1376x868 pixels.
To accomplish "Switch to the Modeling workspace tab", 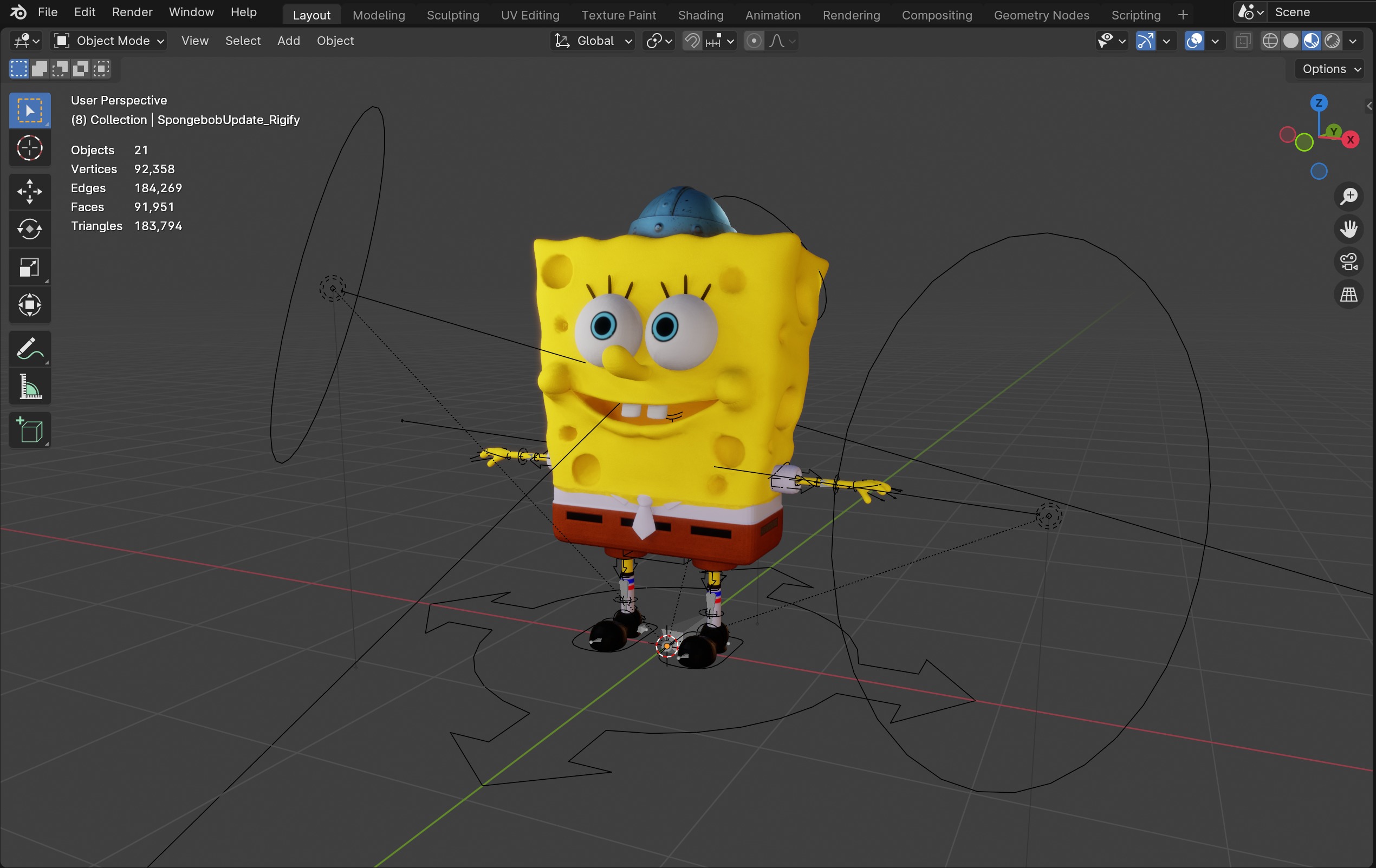I will (x=379, y=15).
